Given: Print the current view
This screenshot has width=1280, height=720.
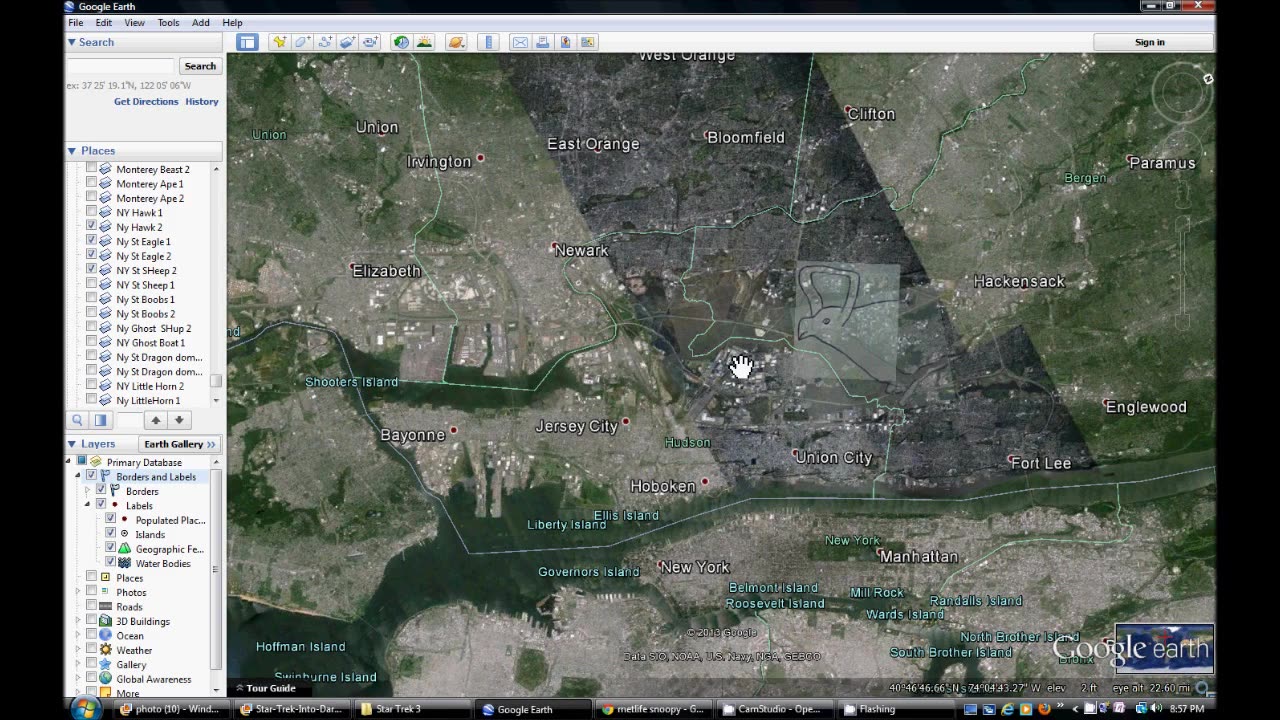Looking at the screenshot, I should pos(542,42).
